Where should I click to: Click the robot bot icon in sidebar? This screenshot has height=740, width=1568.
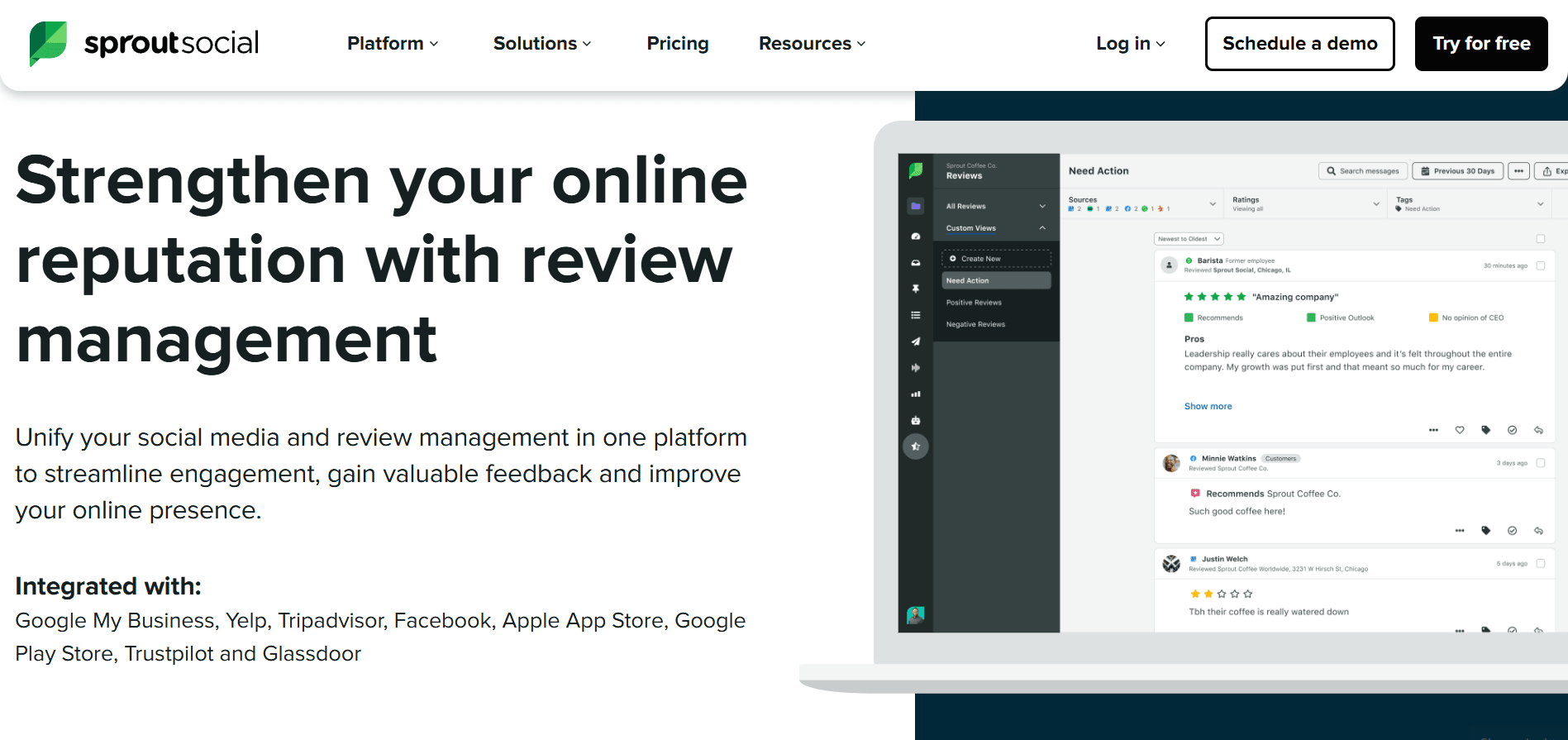coord(916,420)
